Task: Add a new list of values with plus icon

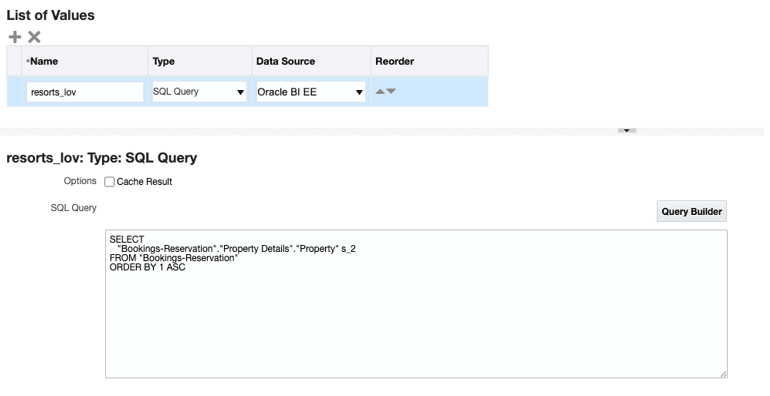Action: tap(15, 37)
